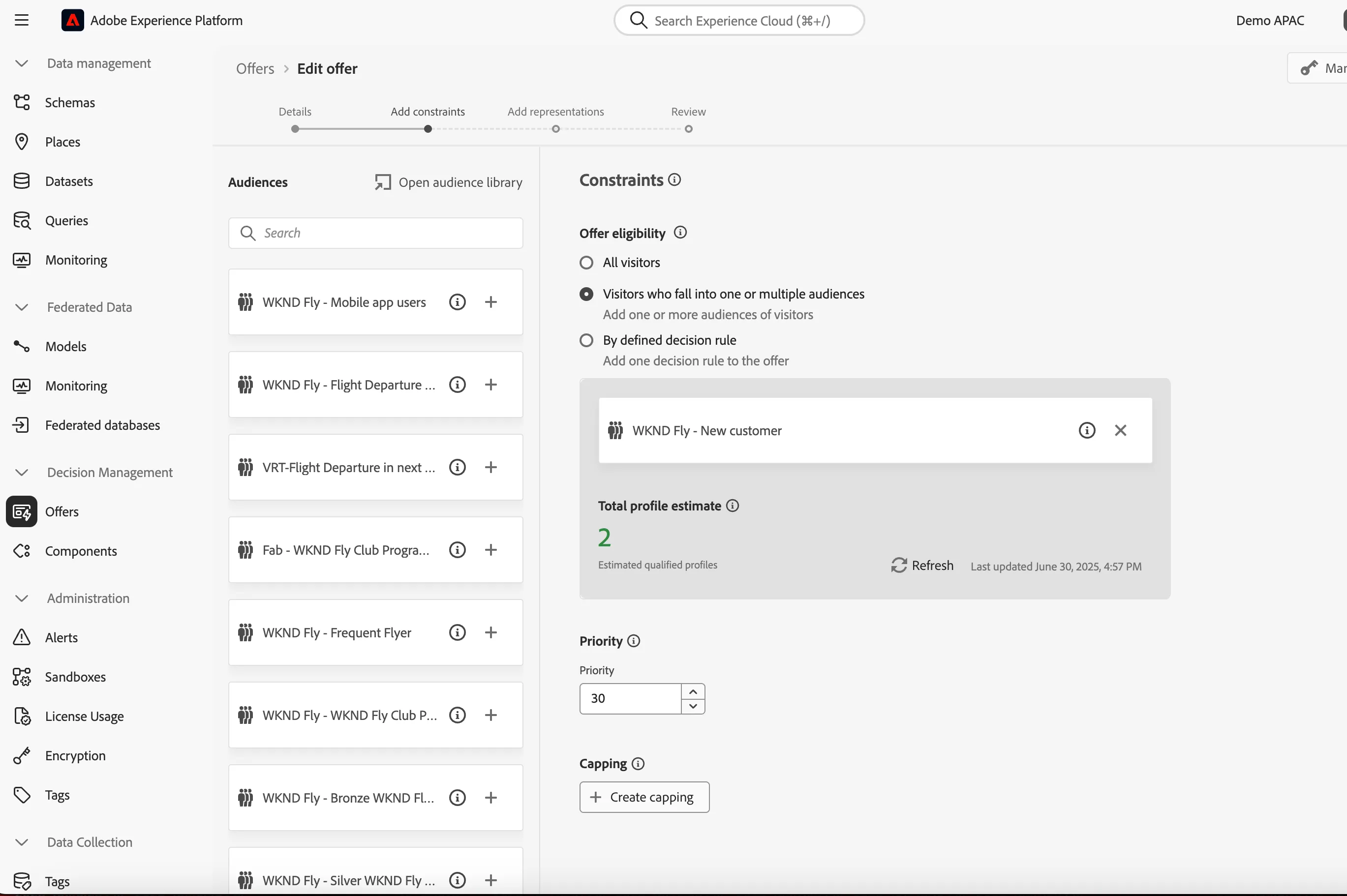Open Models under Federated Data
1347x896 pixels.
(66, 346)
